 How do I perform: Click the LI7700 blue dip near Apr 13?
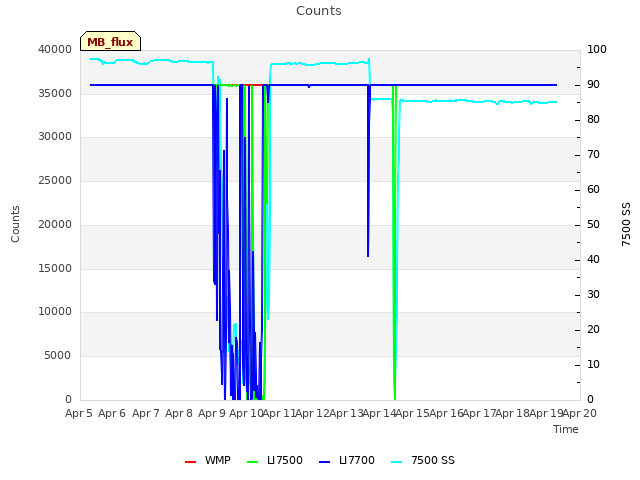point(368,171)
